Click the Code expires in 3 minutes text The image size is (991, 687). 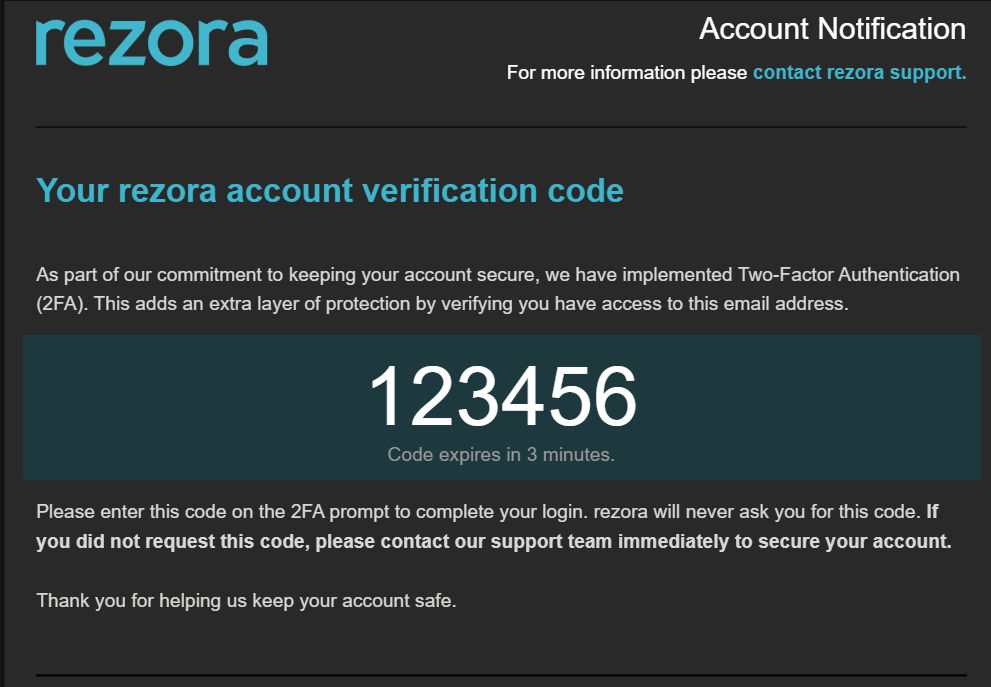click(501, 454)
